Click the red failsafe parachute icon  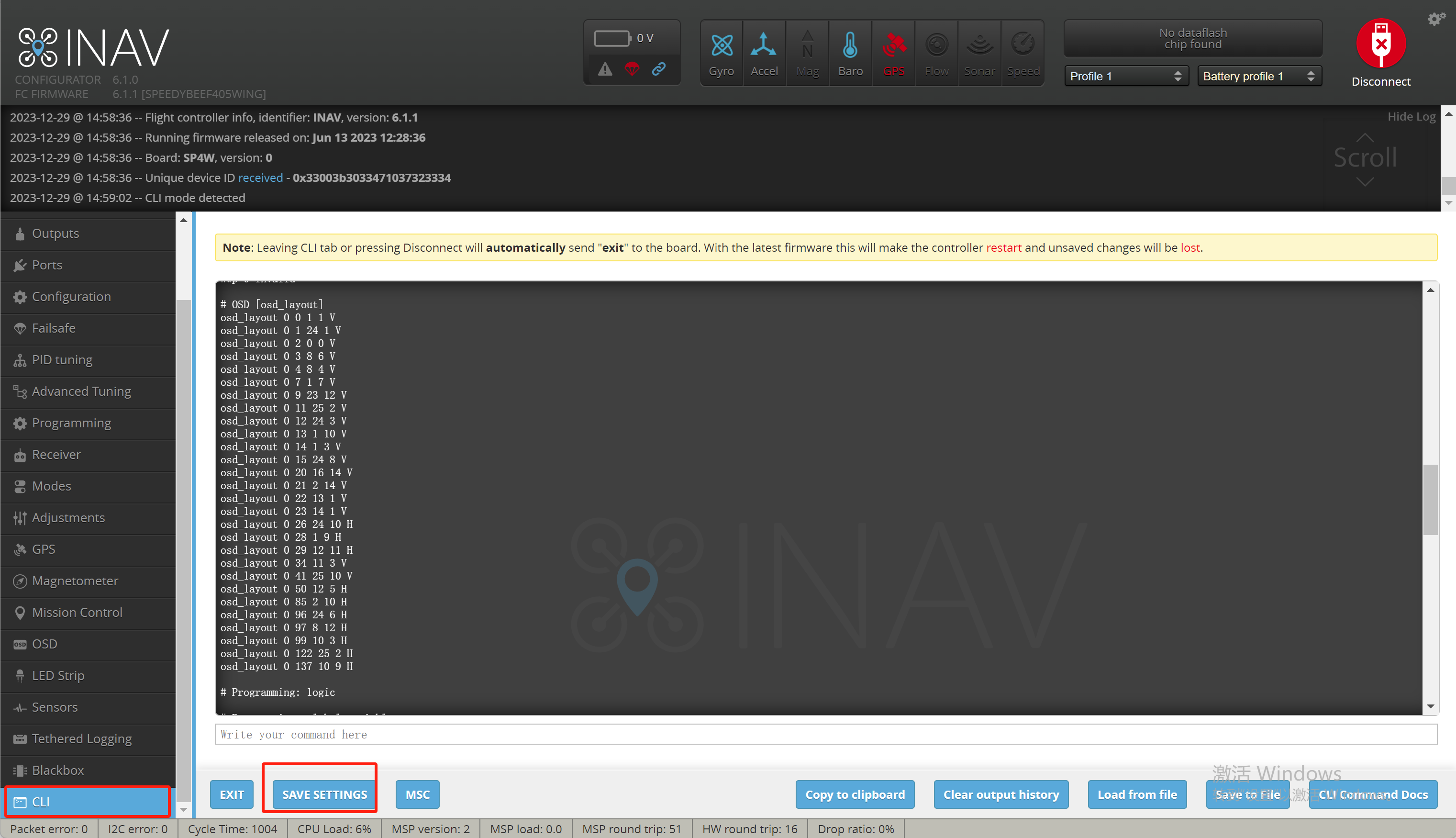pyautogui.click(x=632, y=69)
